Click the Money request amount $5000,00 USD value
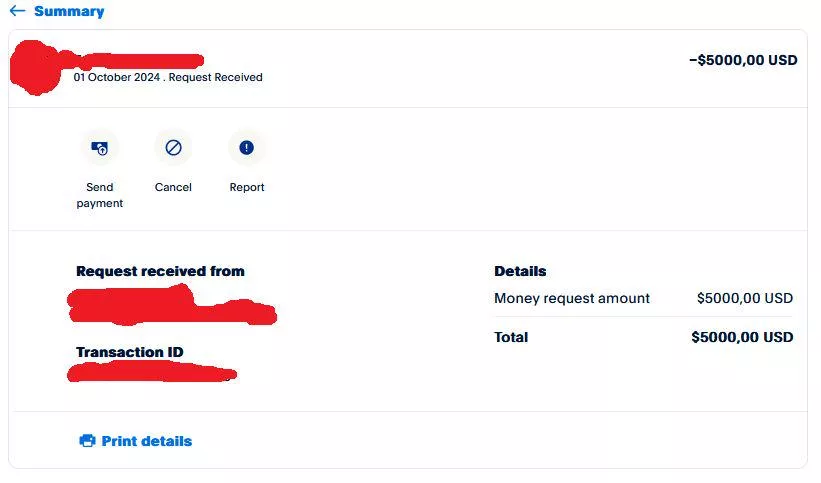The width and height of the screenshot is (821, 483). tap(744, 298)
